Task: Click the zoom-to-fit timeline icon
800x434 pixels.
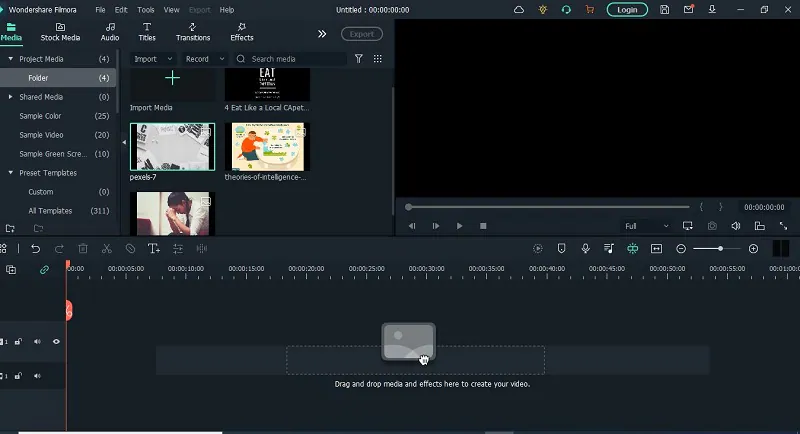Action: (657, 249)
